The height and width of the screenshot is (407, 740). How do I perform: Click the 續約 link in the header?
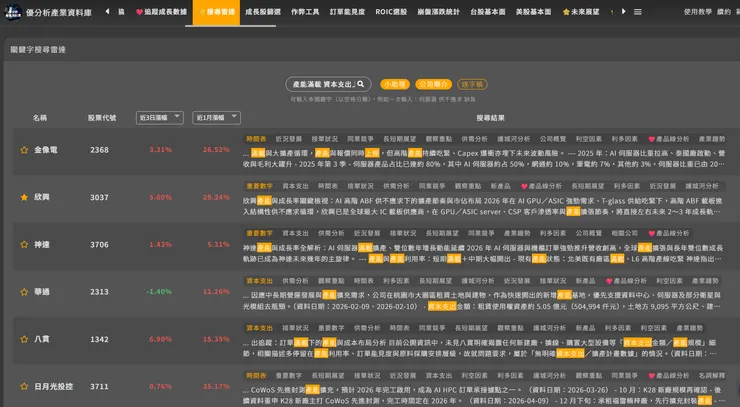click(723, 12)
